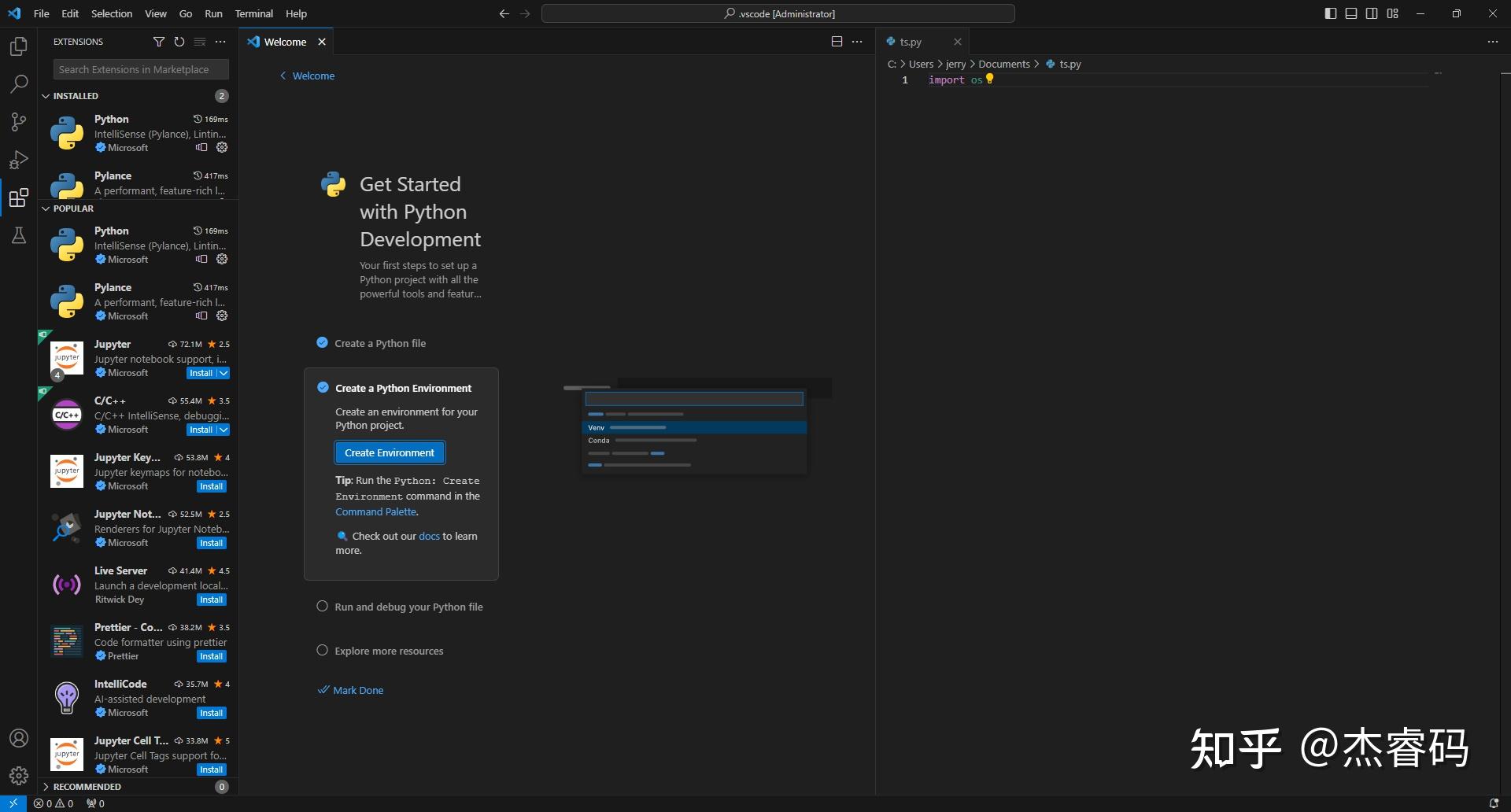Click the Create Environment button

coord(390,452)
